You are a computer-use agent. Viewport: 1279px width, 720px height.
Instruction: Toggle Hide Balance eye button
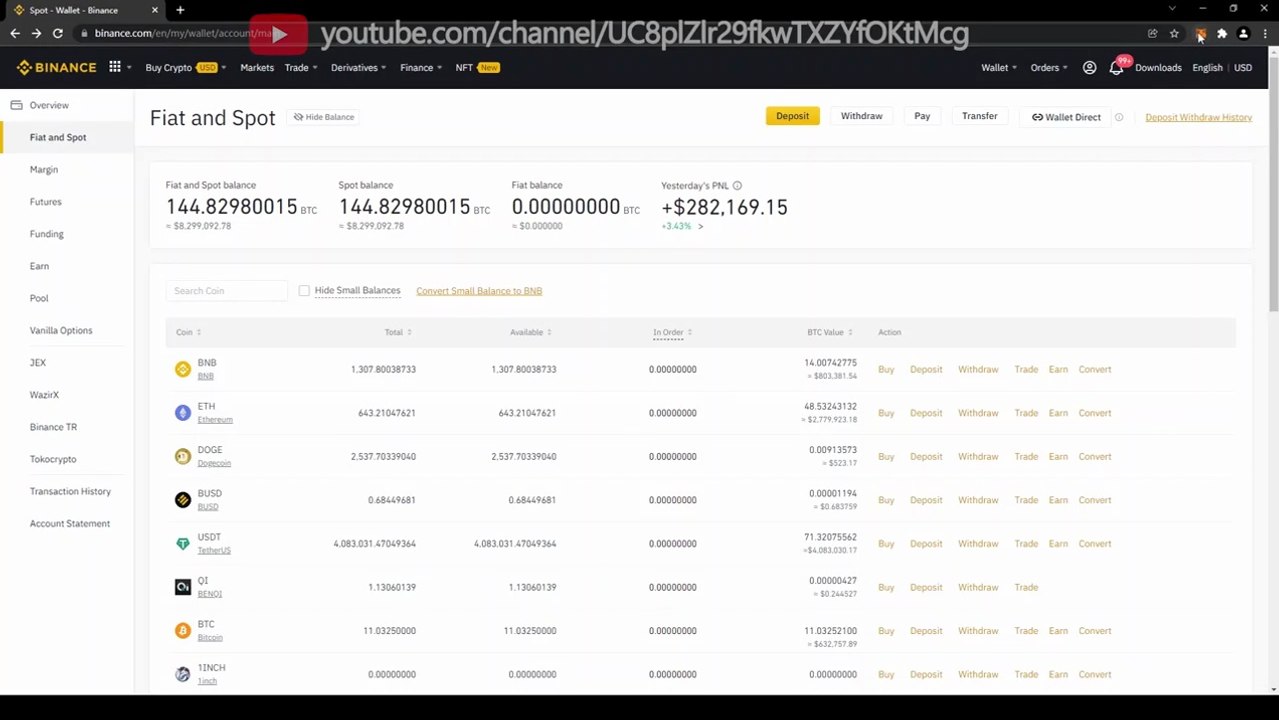tap(324, 117)
